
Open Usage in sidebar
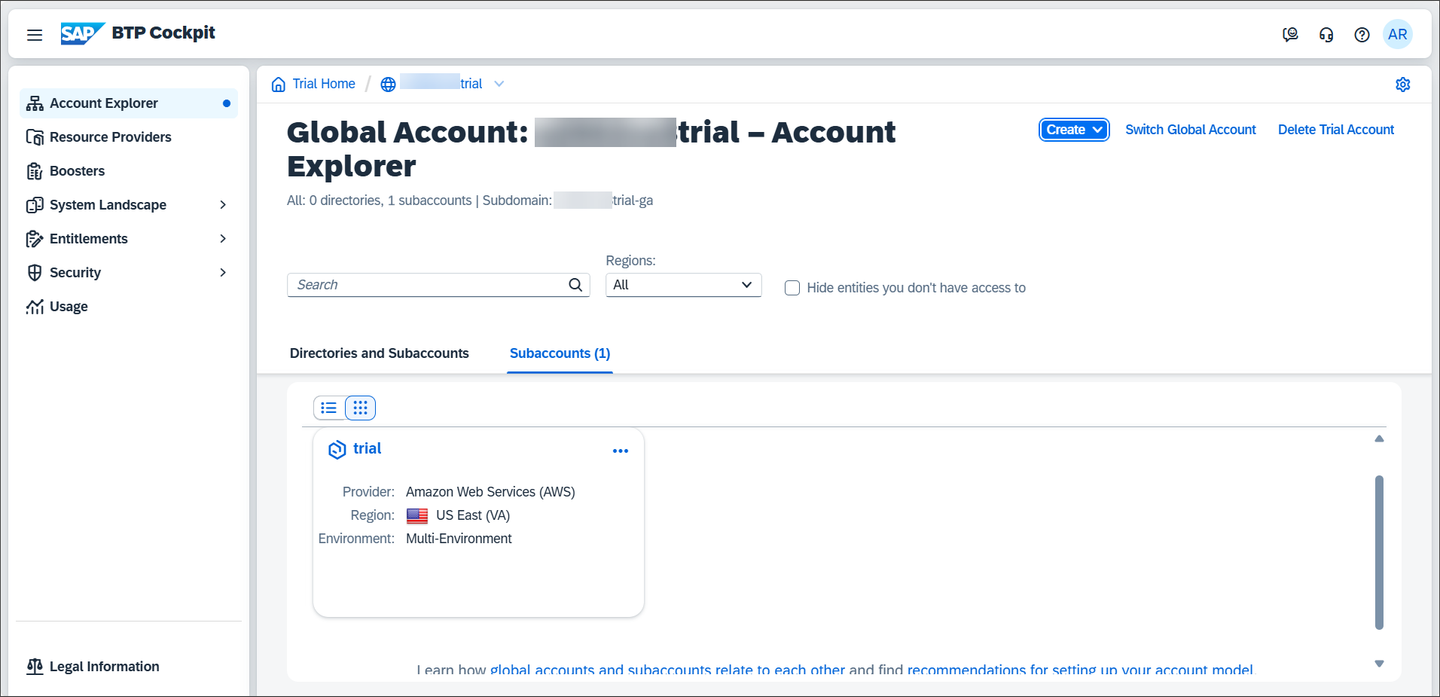(x=128, y=307)
